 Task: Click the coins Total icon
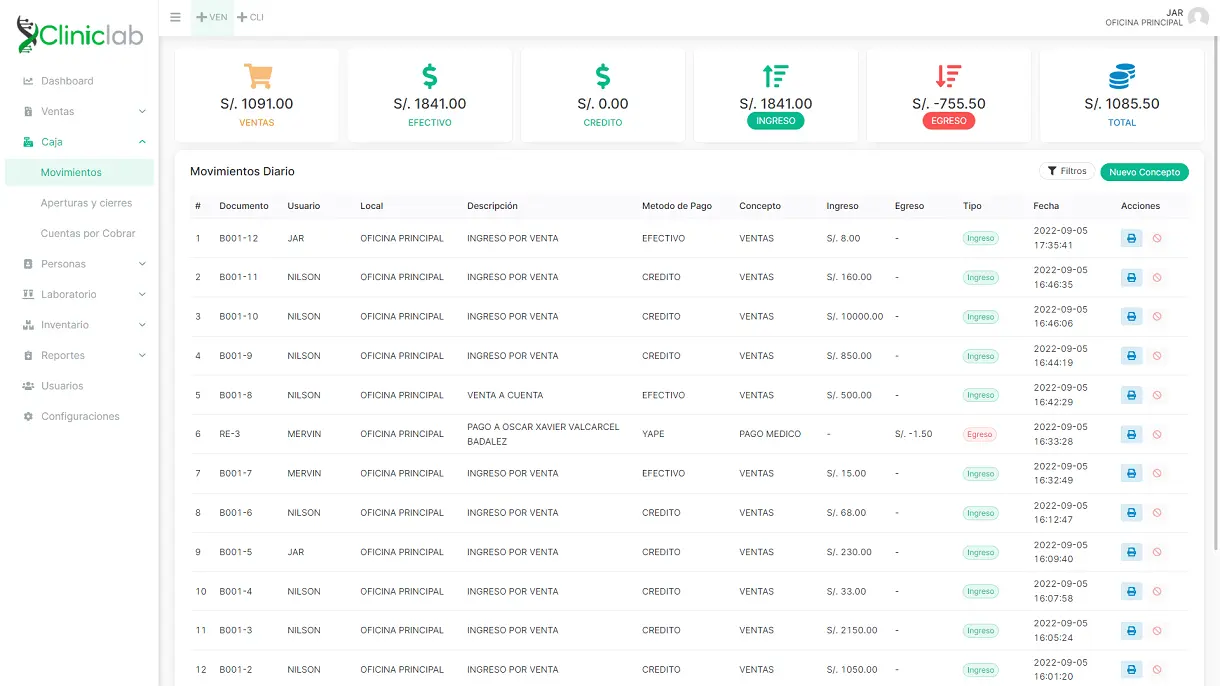[1121, 76]
